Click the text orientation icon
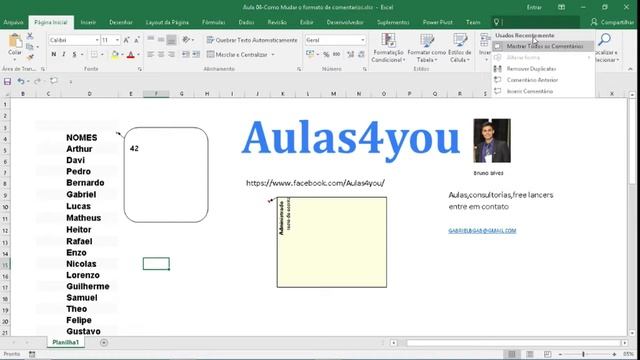The height and width of the screenshot is (360, 640). tap(186, 40)
